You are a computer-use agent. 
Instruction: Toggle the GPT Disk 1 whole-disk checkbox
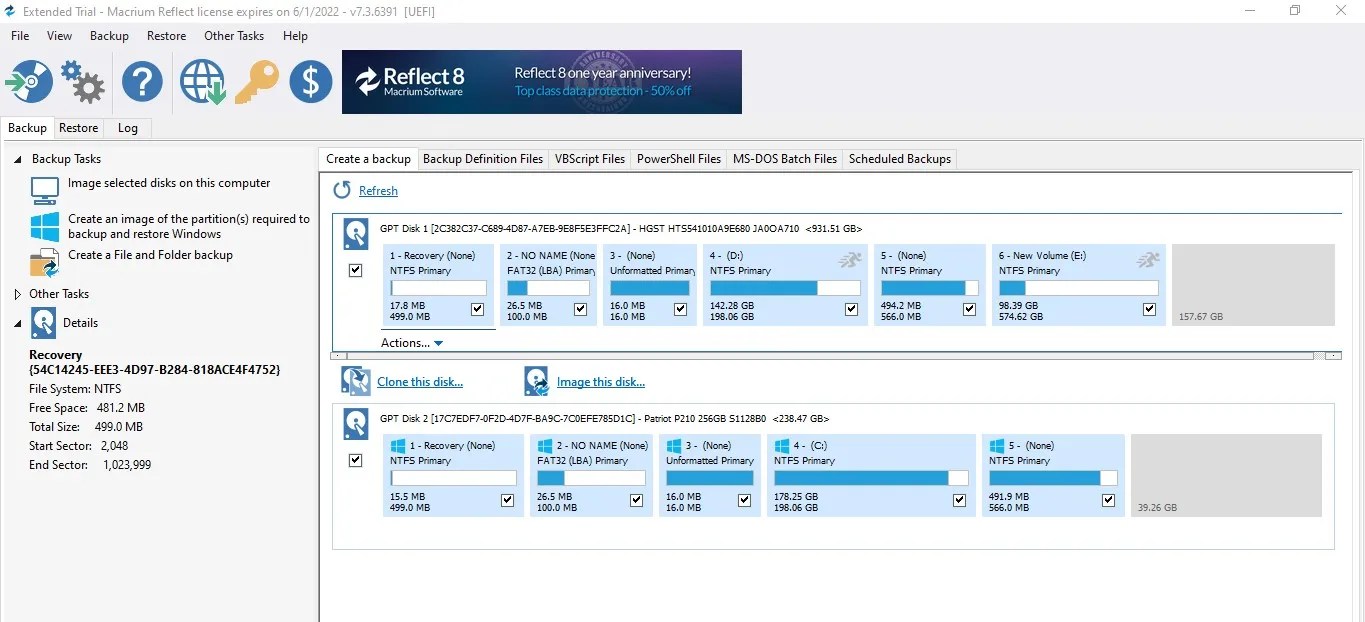point(355,271)
